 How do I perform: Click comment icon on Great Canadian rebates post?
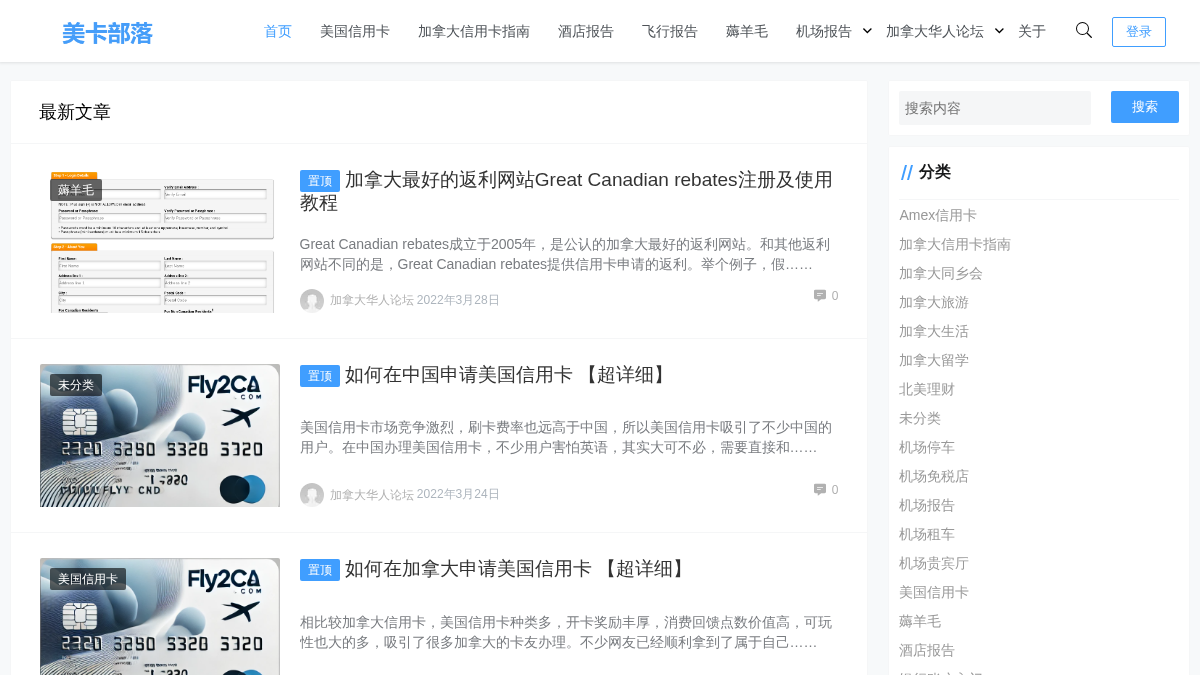pos(820,296)
